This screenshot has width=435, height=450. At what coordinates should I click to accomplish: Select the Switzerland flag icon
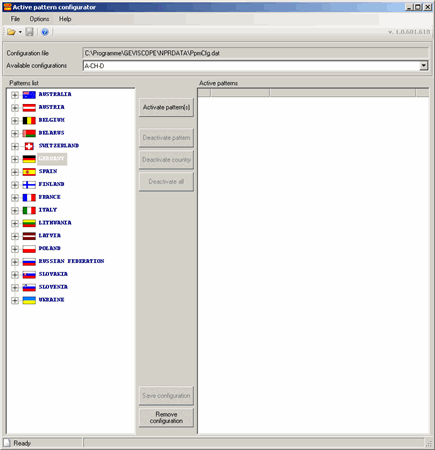tap(29, 146)
